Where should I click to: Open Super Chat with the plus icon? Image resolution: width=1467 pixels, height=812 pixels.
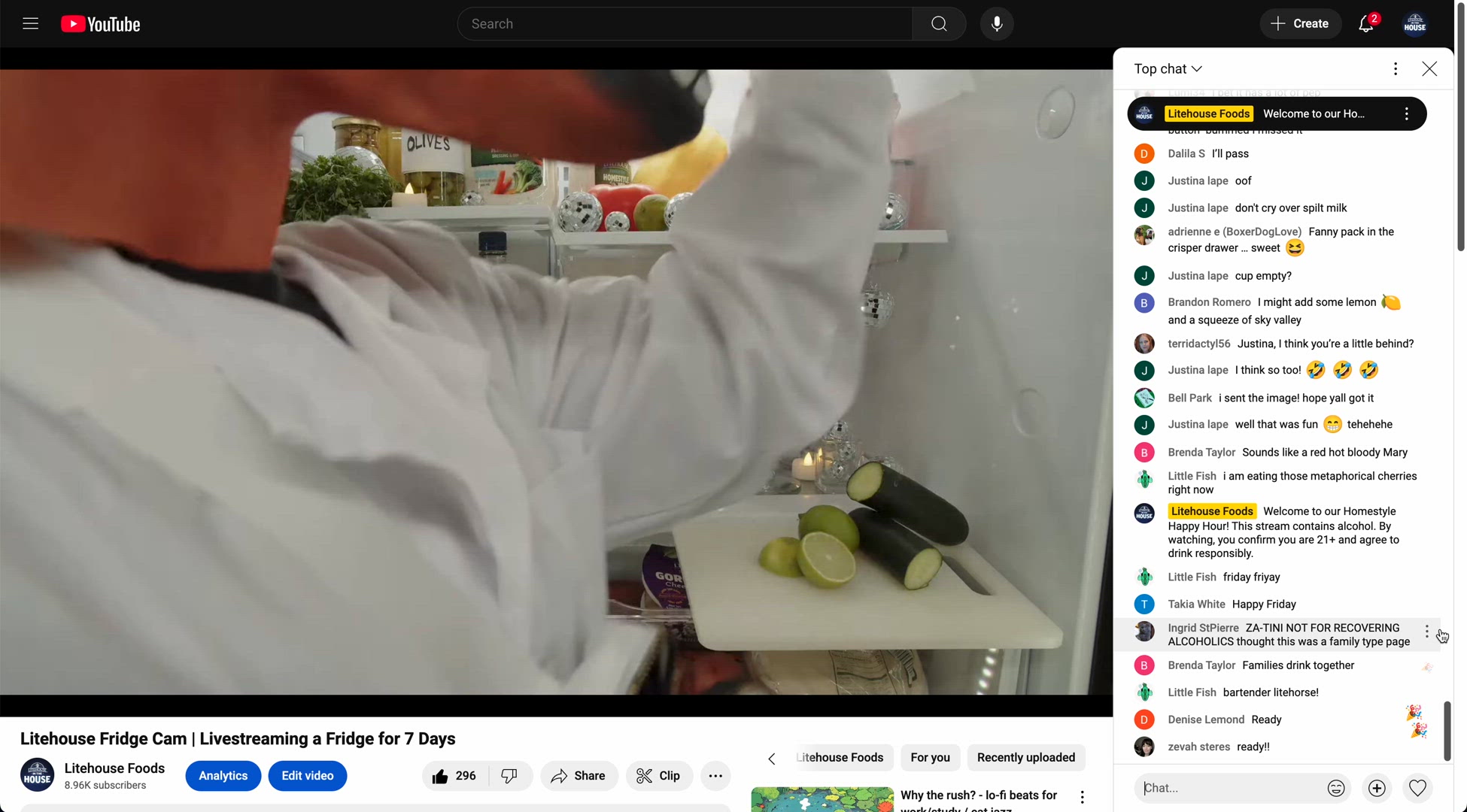point(1377,788)
